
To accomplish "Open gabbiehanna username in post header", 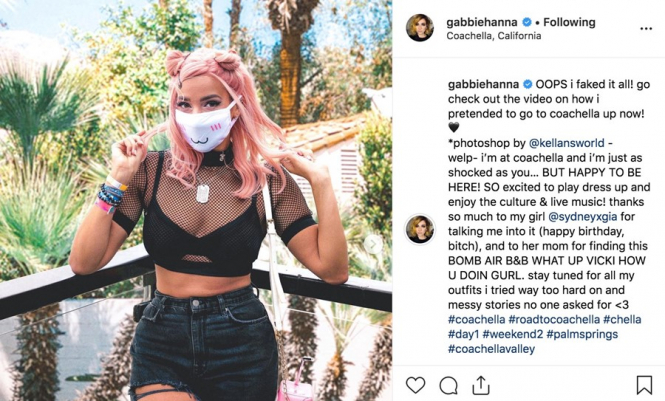I will click(482, 22).
